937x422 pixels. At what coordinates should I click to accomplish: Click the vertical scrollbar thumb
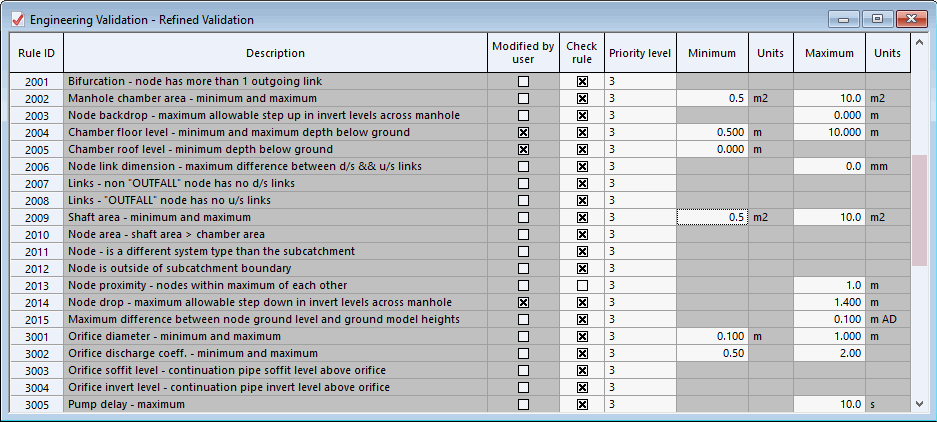pos(919,210)
